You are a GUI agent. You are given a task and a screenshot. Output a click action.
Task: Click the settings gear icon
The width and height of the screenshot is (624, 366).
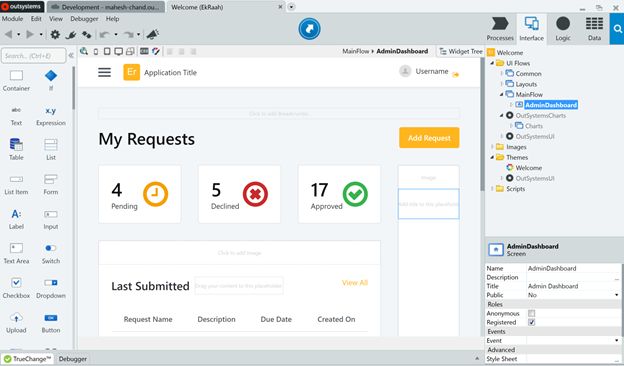pyautogui.click(x=55, y=35)
